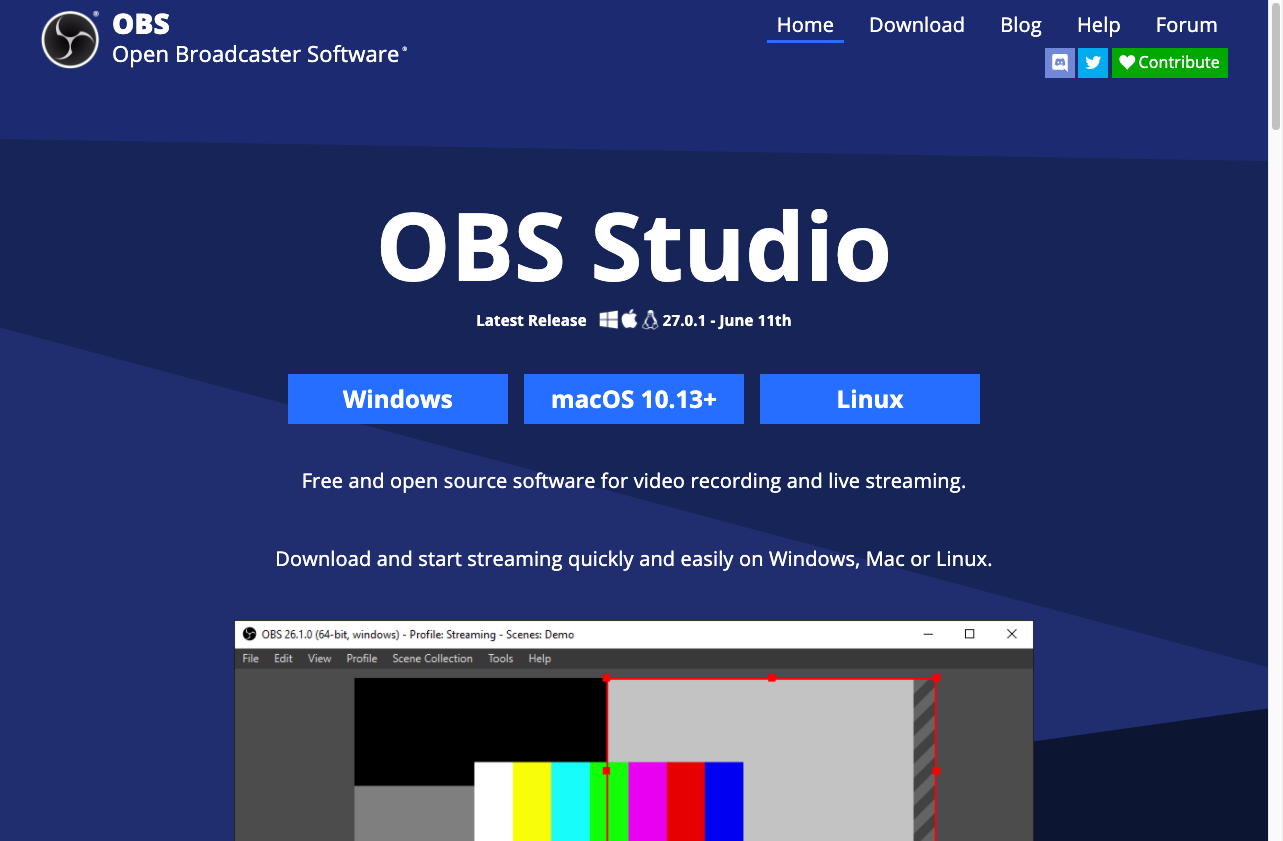The height and width of the screenshot is (841, 1283).
Task: Open the Help page
Action: tap(1098, 25)
